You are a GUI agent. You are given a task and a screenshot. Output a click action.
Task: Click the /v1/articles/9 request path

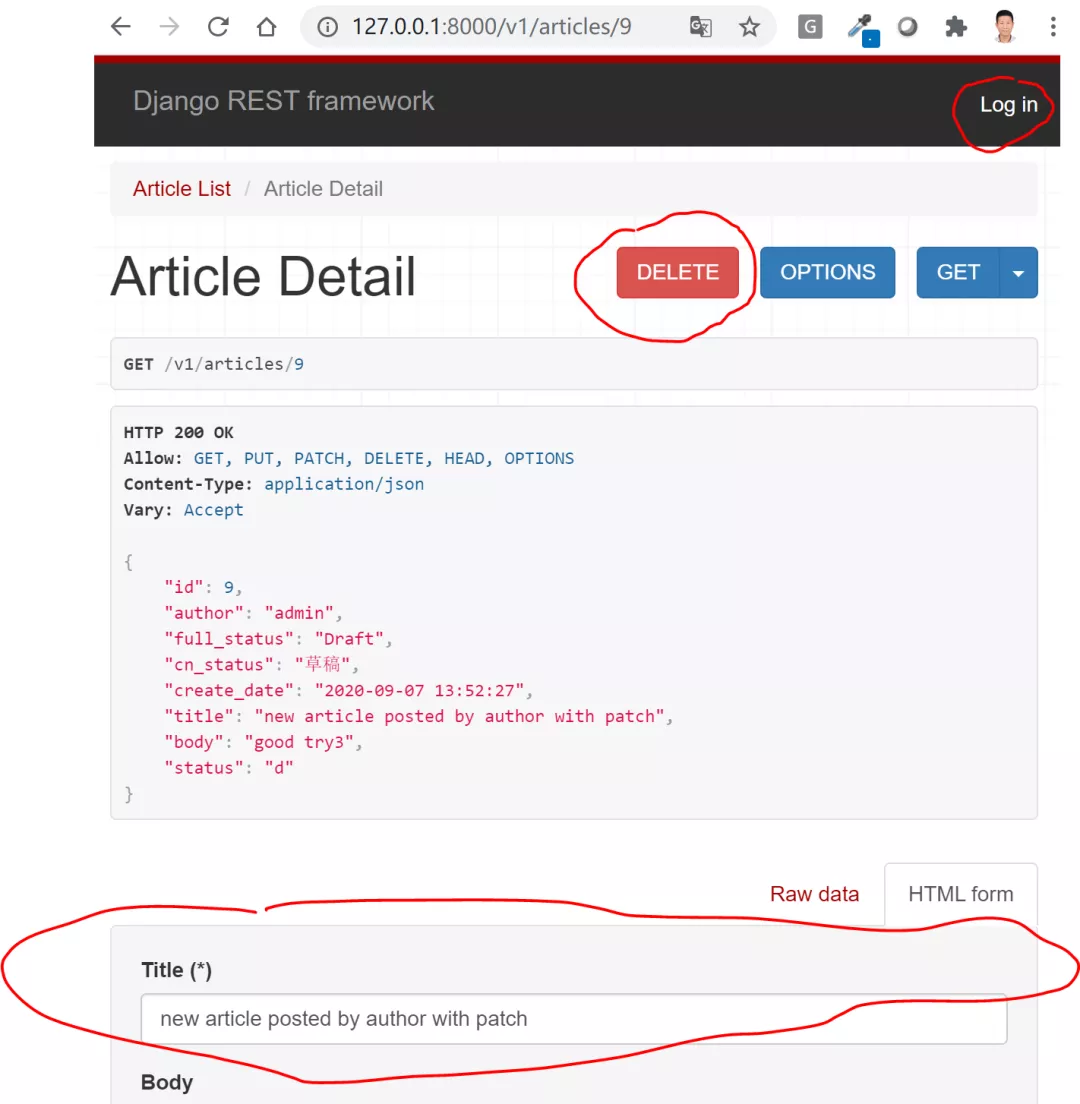pos(234,364)
